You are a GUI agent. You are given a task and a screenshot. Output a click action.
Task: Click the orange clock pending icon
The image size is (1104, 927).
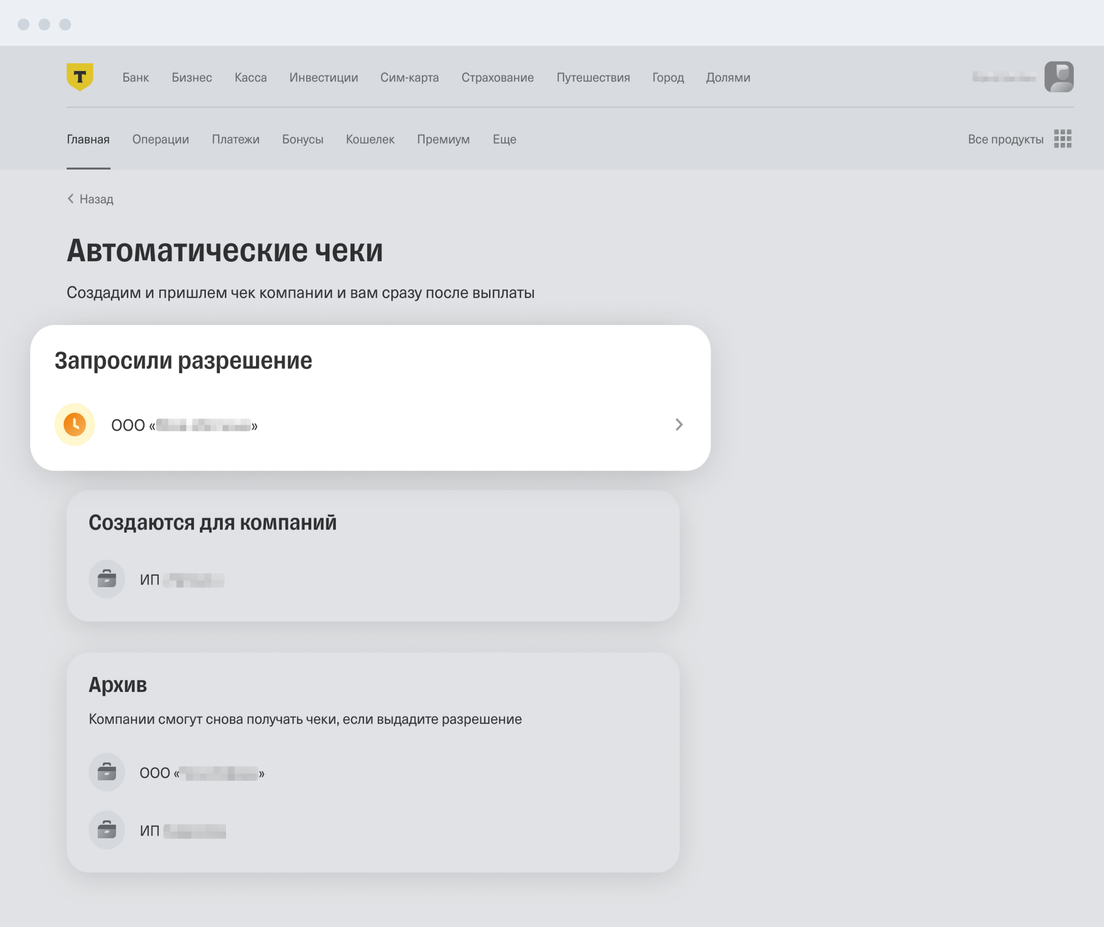tap(75, 424)
